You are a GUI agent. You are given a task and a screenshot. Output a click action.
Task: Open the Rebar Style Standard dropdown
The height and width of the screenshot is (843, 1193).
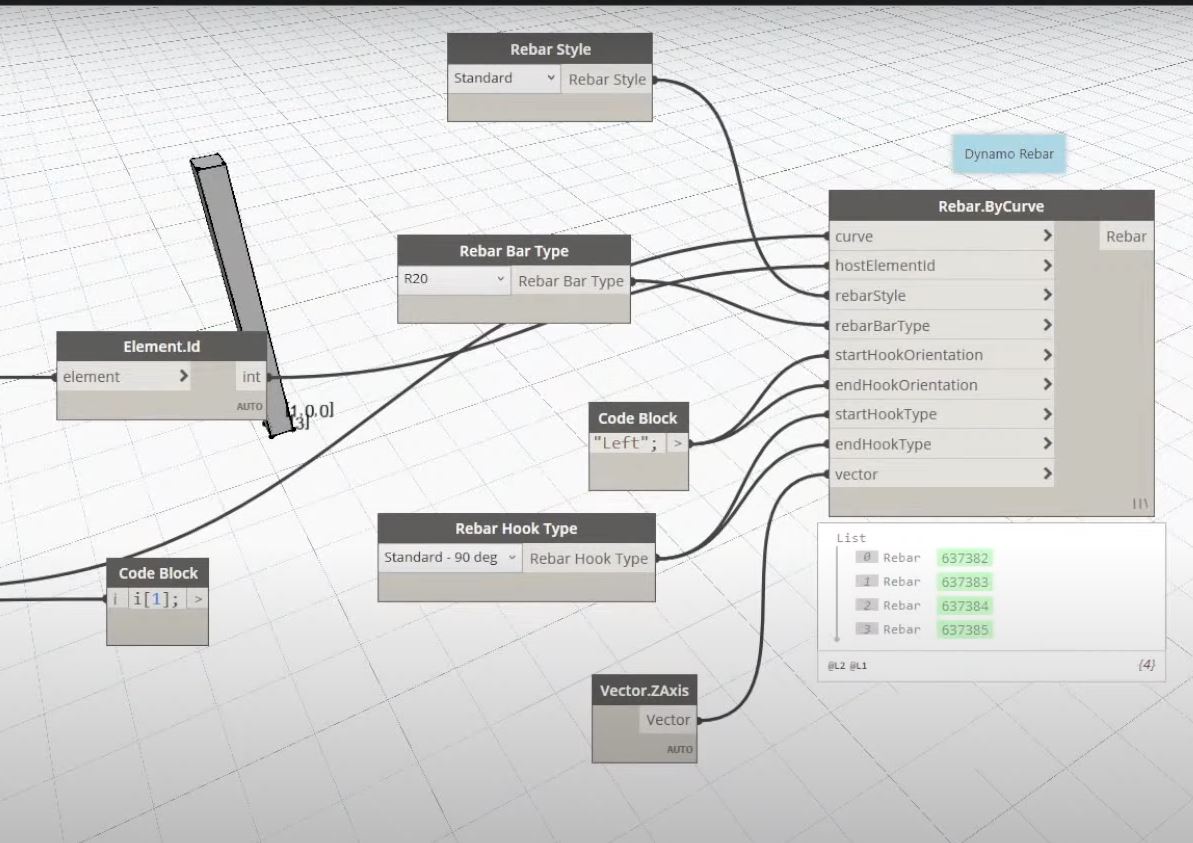(504, 78)
